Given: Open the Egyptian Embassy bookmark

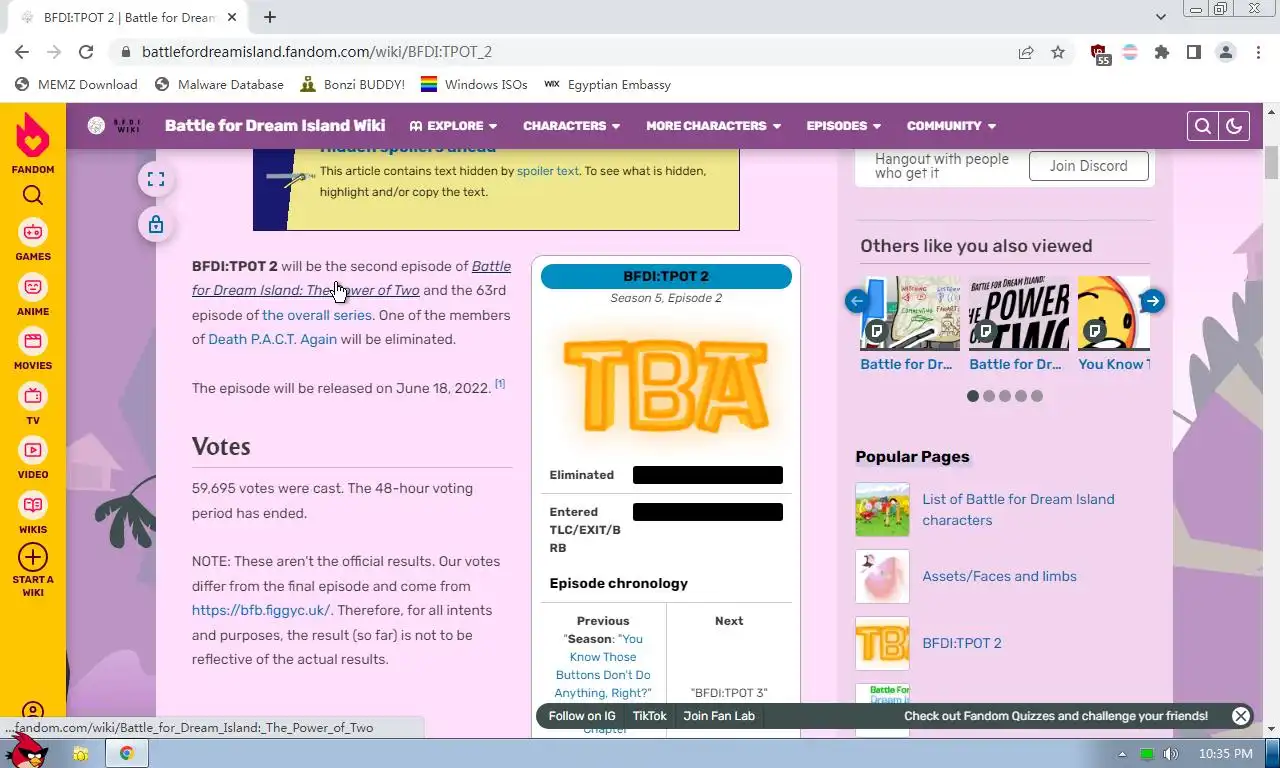Looking at the screenshot, I should click(607, 85).
